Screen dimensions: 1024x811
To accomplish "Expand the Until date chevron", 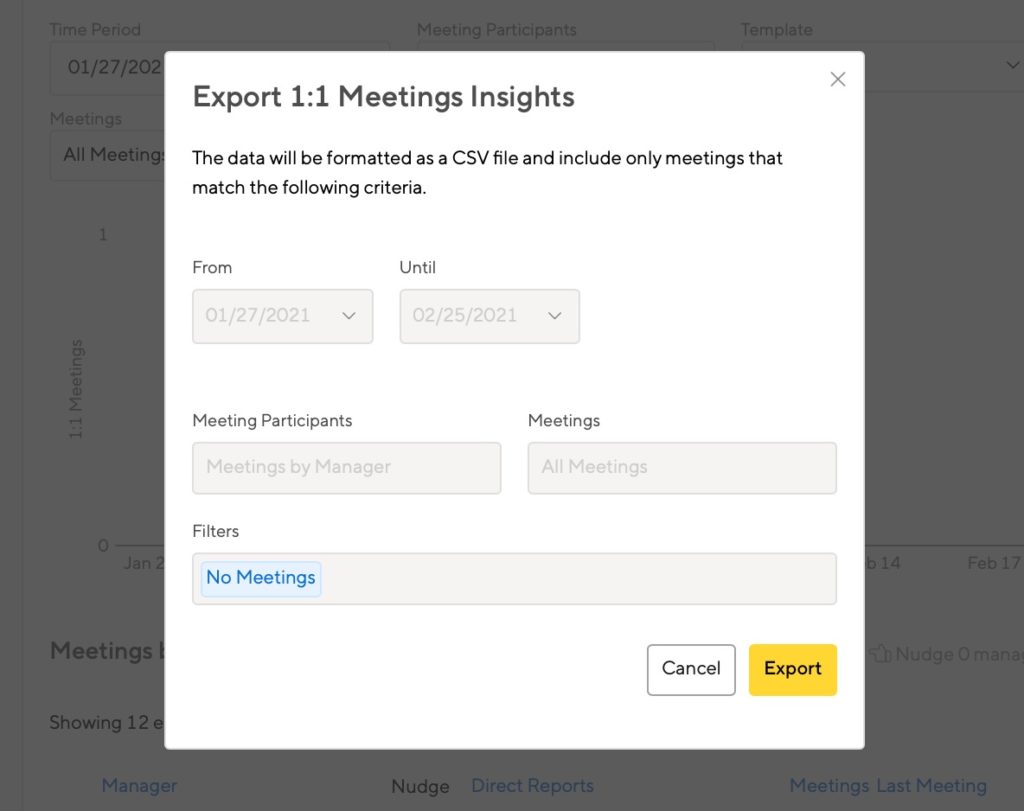I will coord(555,316).
